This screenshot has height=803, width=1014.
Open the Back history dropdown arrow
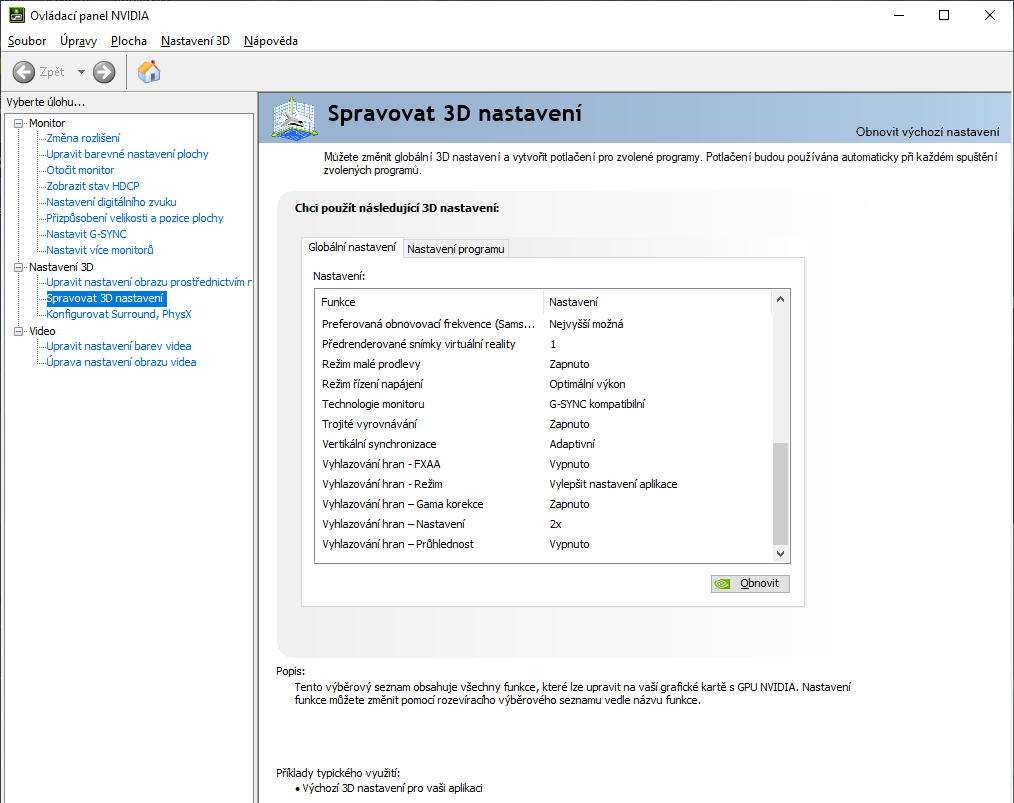81,72
